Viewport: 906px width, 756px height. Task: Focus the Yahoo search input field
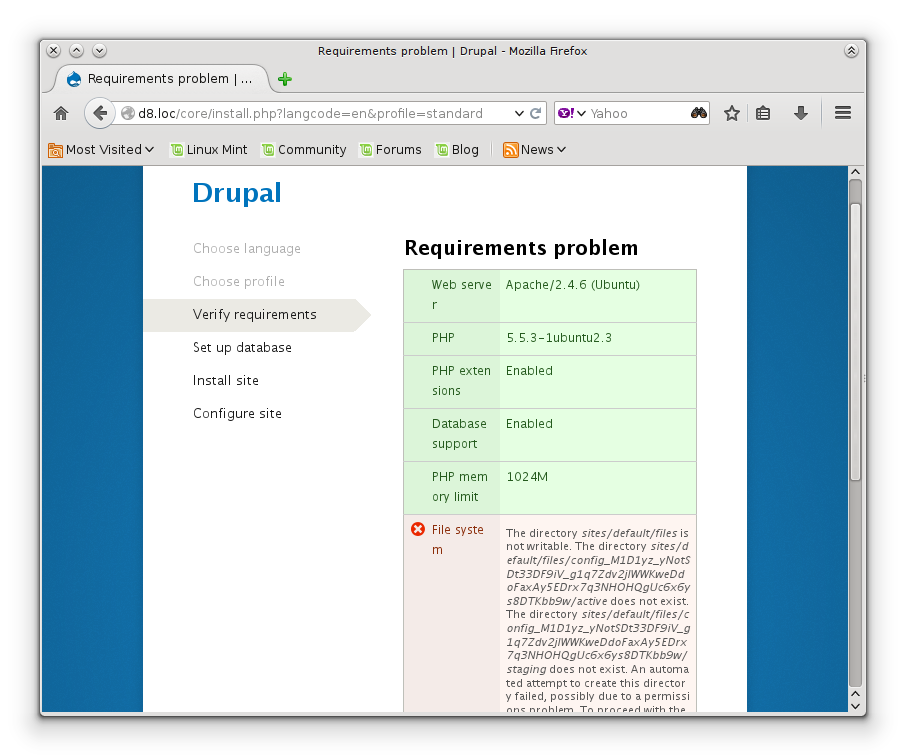(x=638, y=113)
